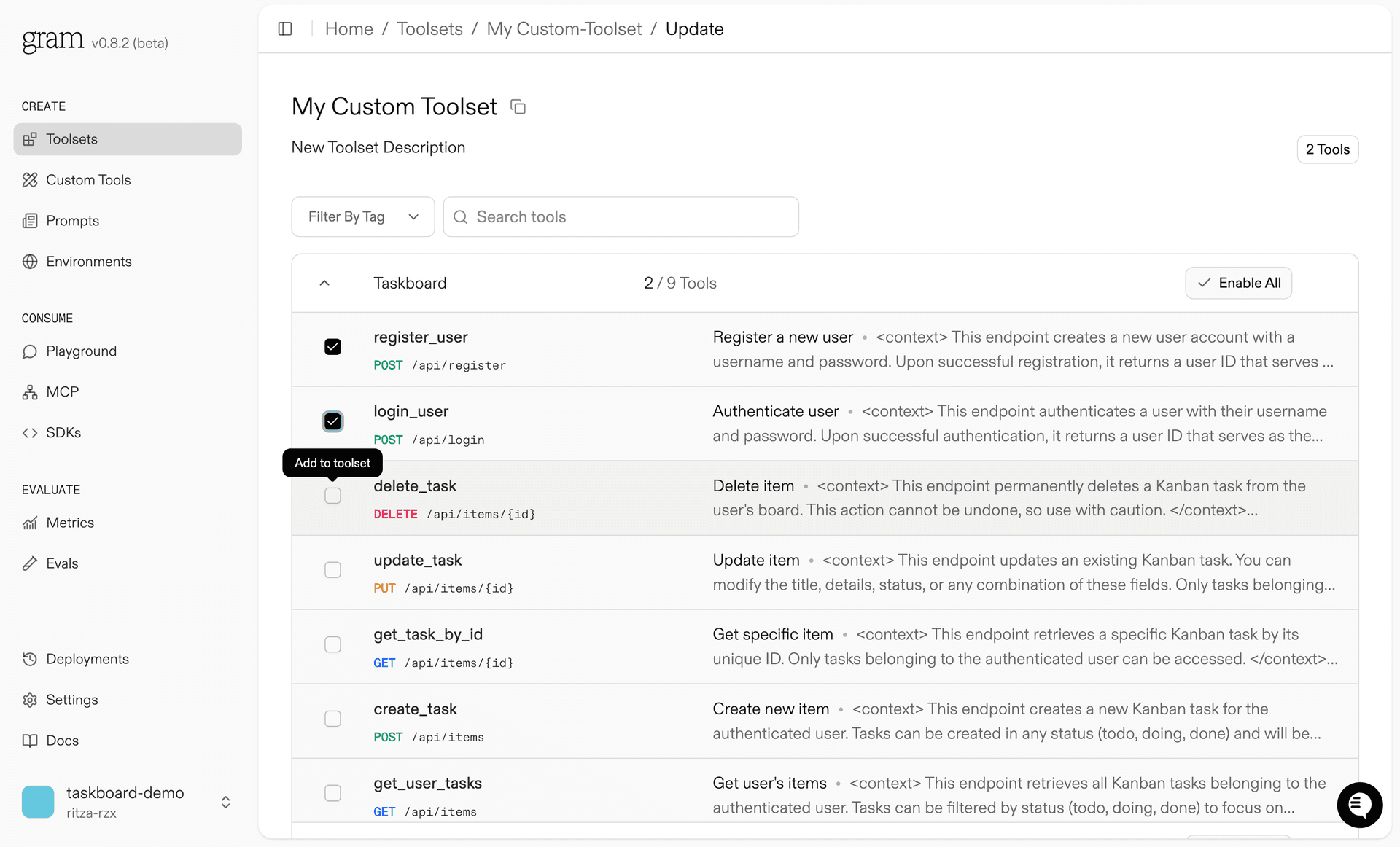
Task: Open Deployments in the sidebar menu
Action: pyautogui.click(x=87, y=659)
